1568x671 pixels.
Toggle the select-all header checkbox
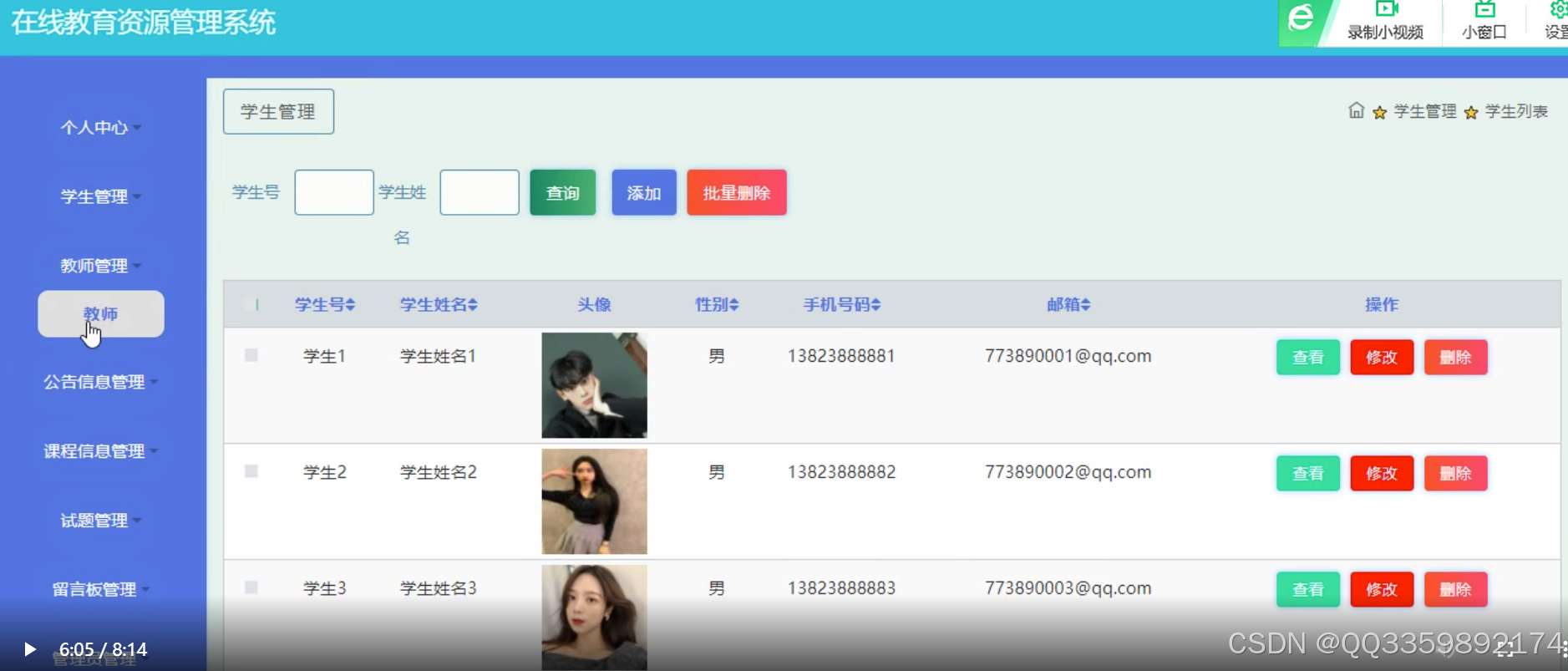pyautogui.click(x=251, y=305)
